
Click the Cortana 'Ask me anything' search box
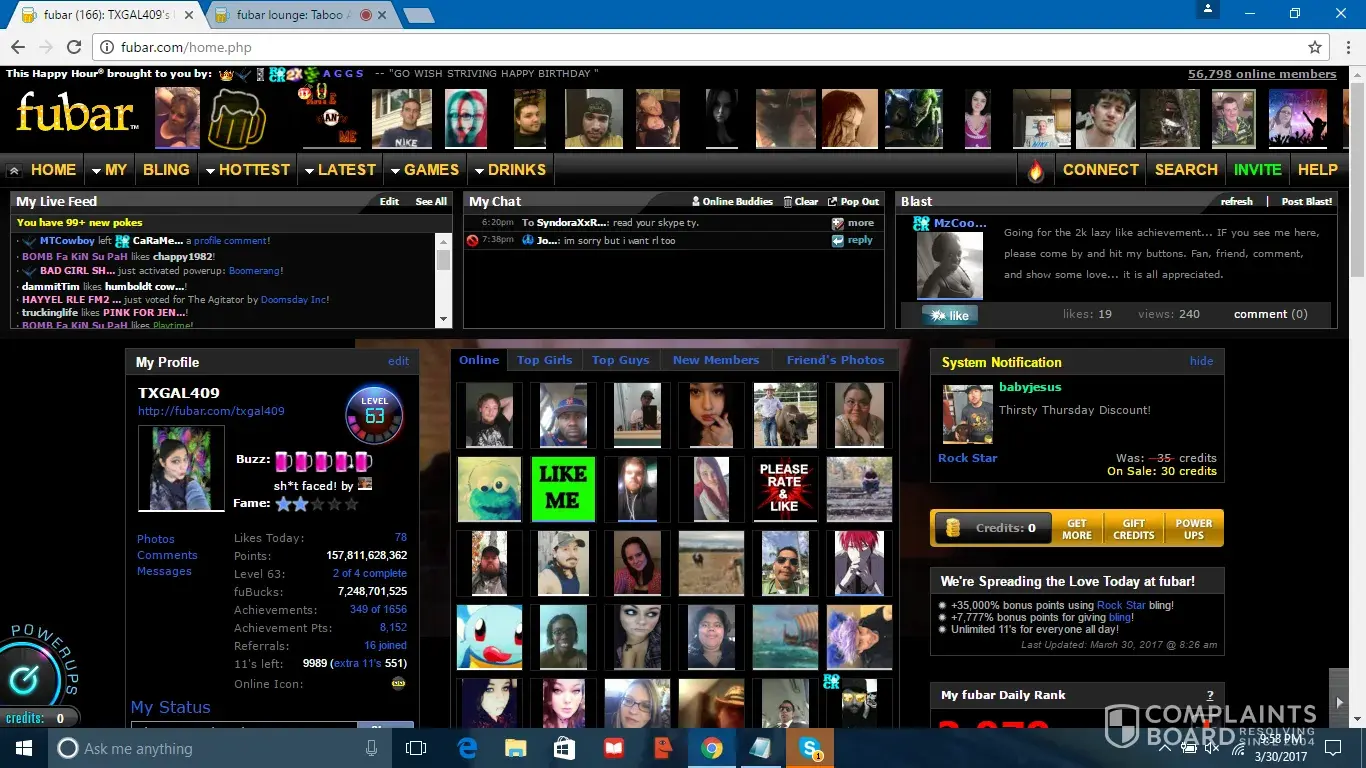tap(215, 748)
